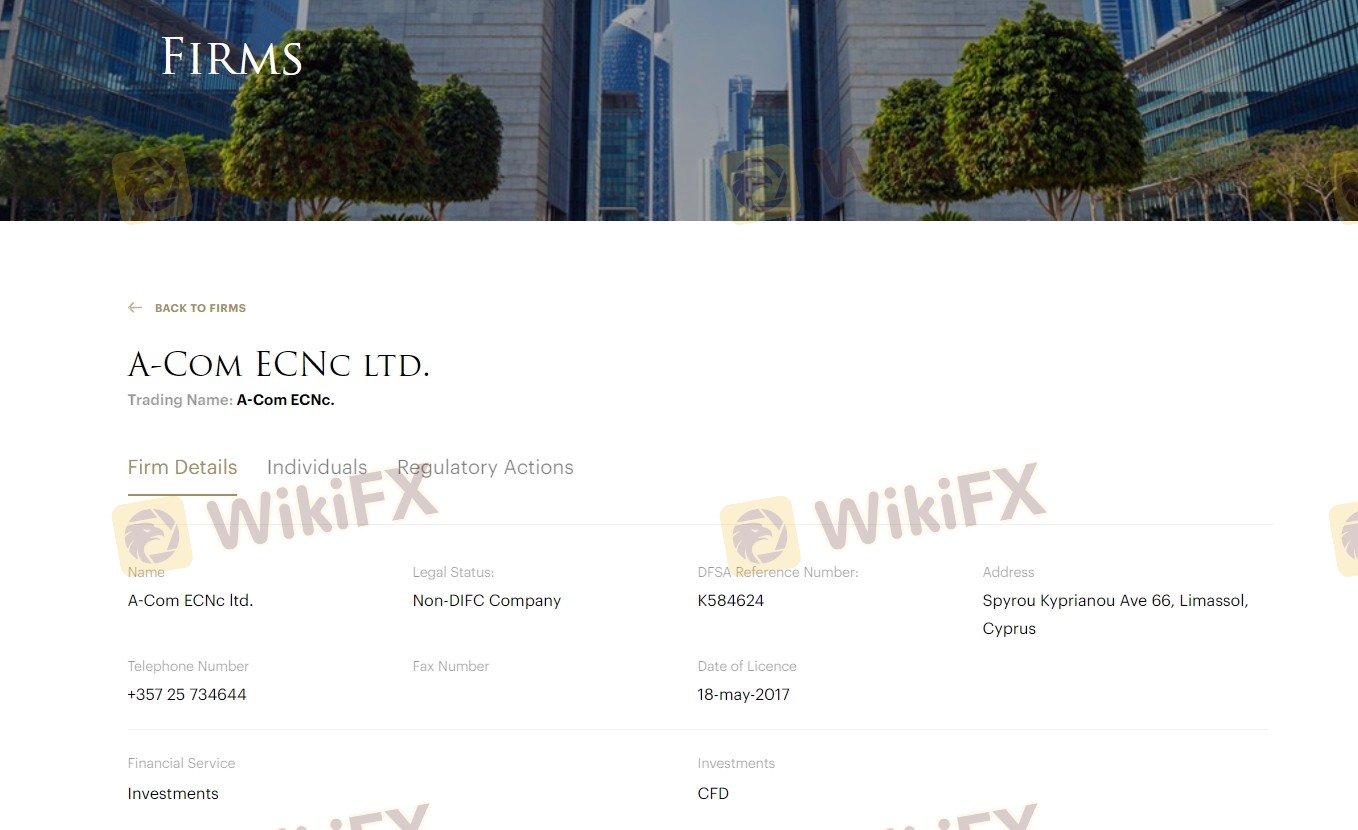
Task: Click the Spyrou Kyprianou Ave address
Action: tap(1115, 615)
